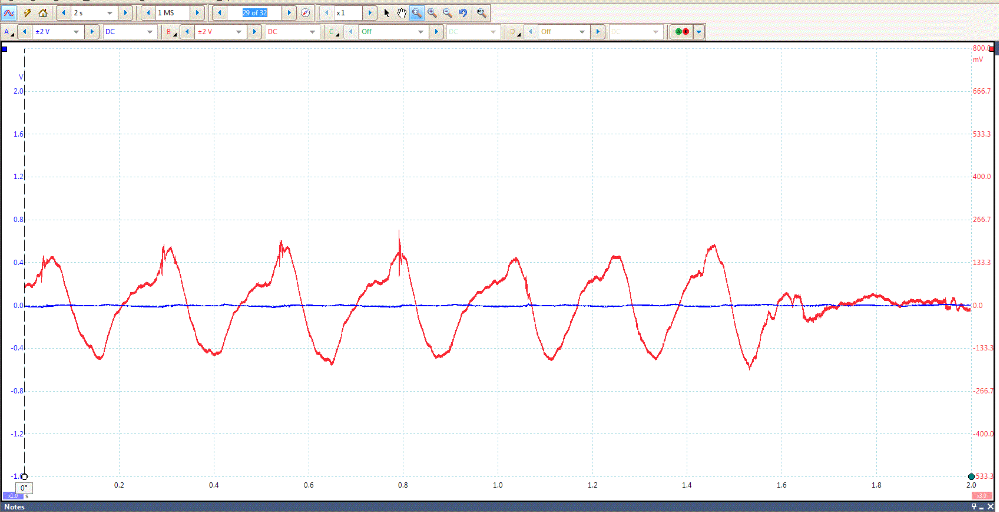Increase the 1 MS sample count
The height and width of the screenshot is (512, 999).
[x=197, y=13]
